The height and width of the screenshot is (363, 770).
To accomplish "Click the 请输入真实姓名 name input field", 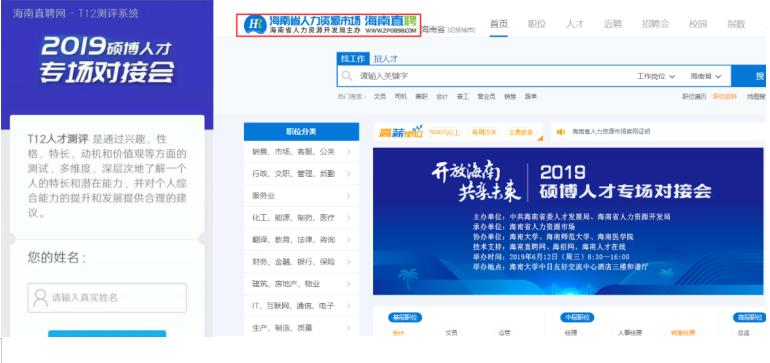I will pyautogui.click(x=107, y=298).
